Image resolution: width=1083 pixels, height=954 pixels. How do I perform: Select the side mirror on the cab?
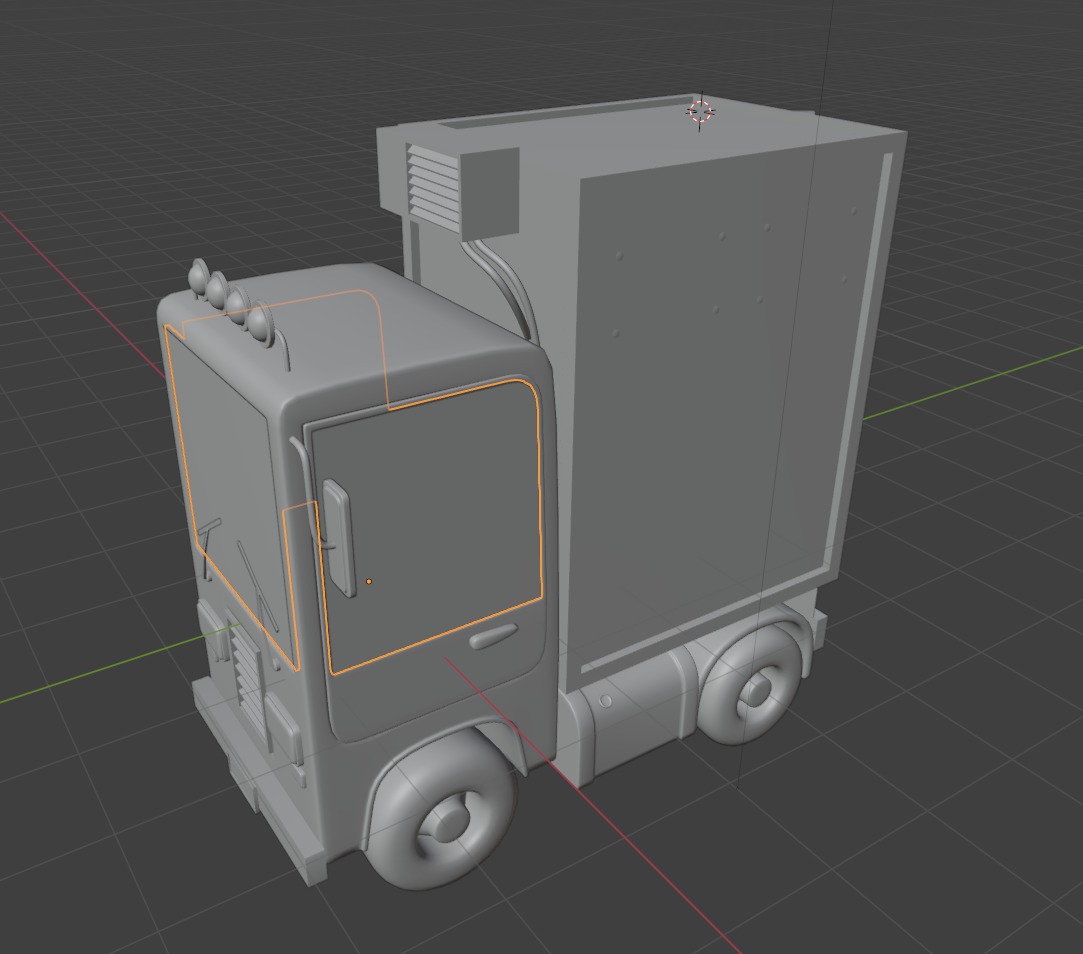coord(339,537)
